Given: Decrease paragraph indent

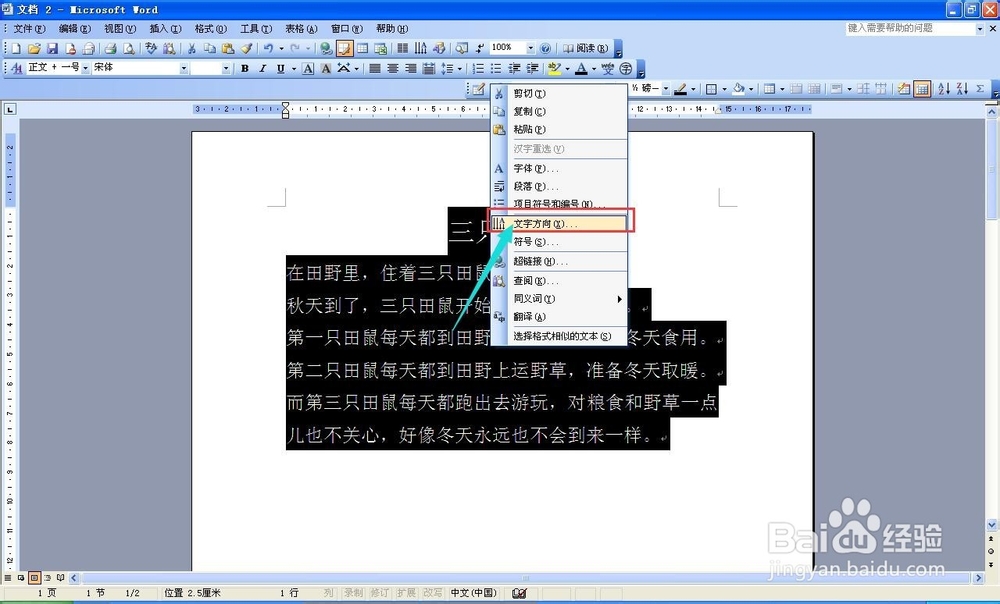Looking at the screenshot, I should (x=514, y=68).
